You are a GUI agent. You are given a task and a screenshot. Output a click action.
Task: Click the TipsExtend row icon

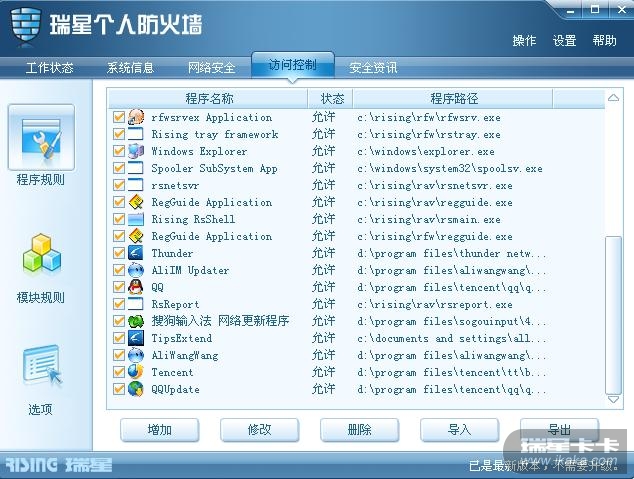pos(136,338)
